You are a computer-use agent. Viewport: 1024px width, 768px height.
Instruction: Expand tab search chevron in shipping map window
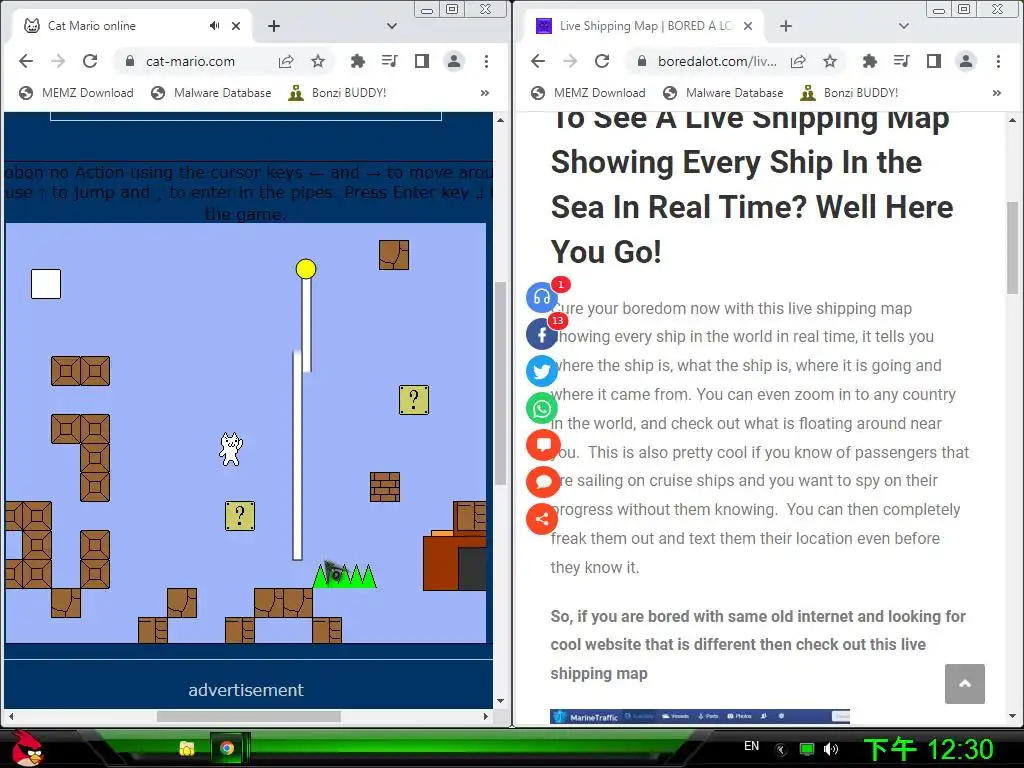click(904, 26)
